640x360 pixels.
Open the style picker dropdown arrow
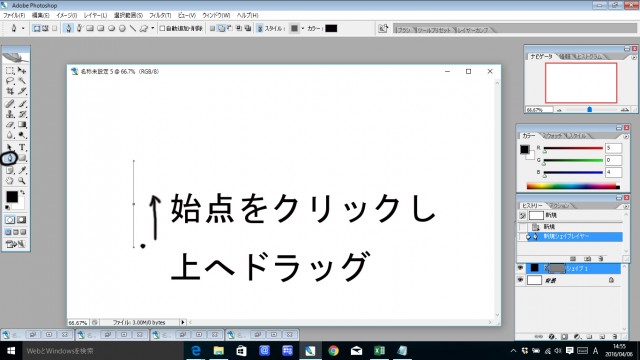point(303,29)
